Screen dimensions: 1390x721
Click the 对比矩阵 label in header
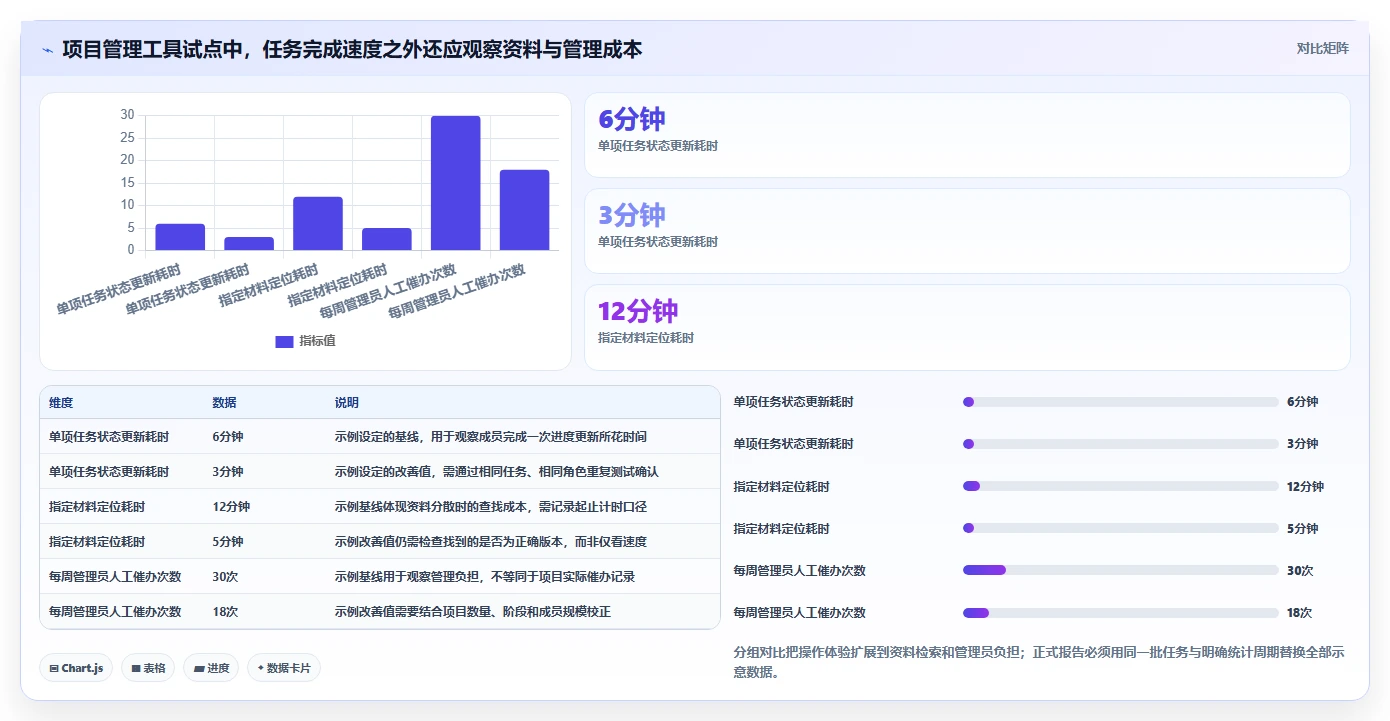1322,48
